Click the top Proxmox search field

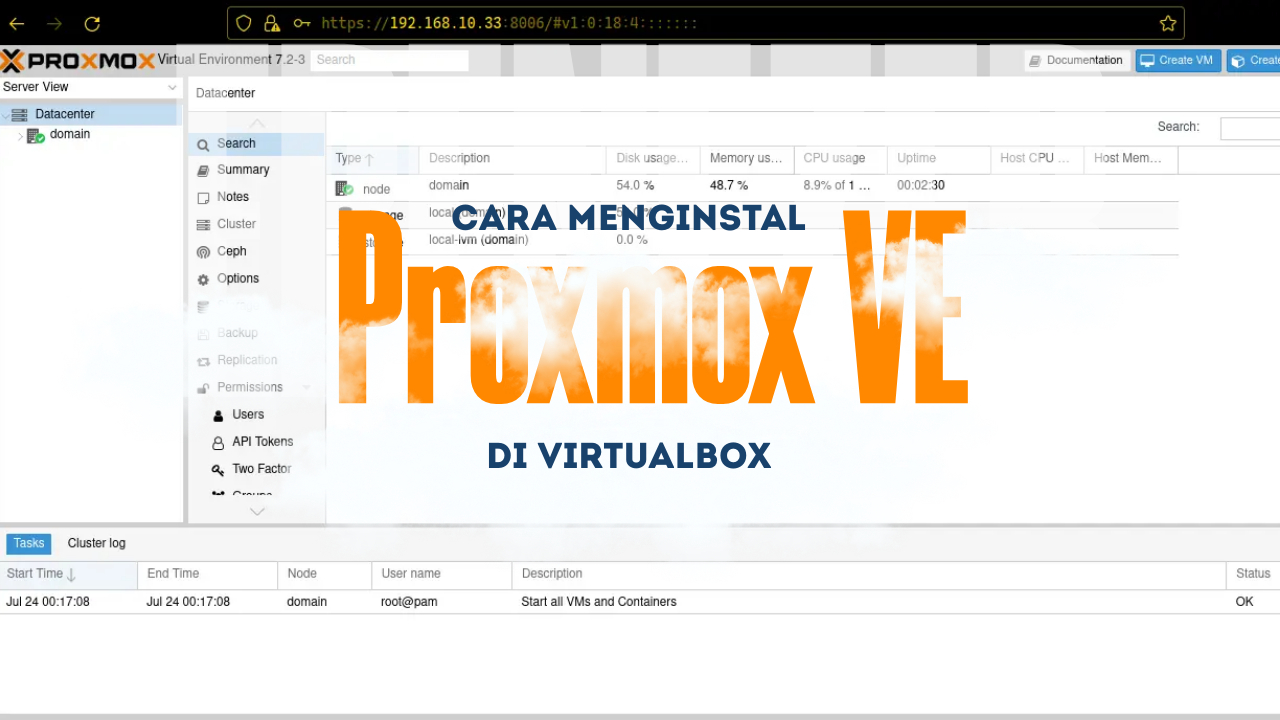coord(389,60)
